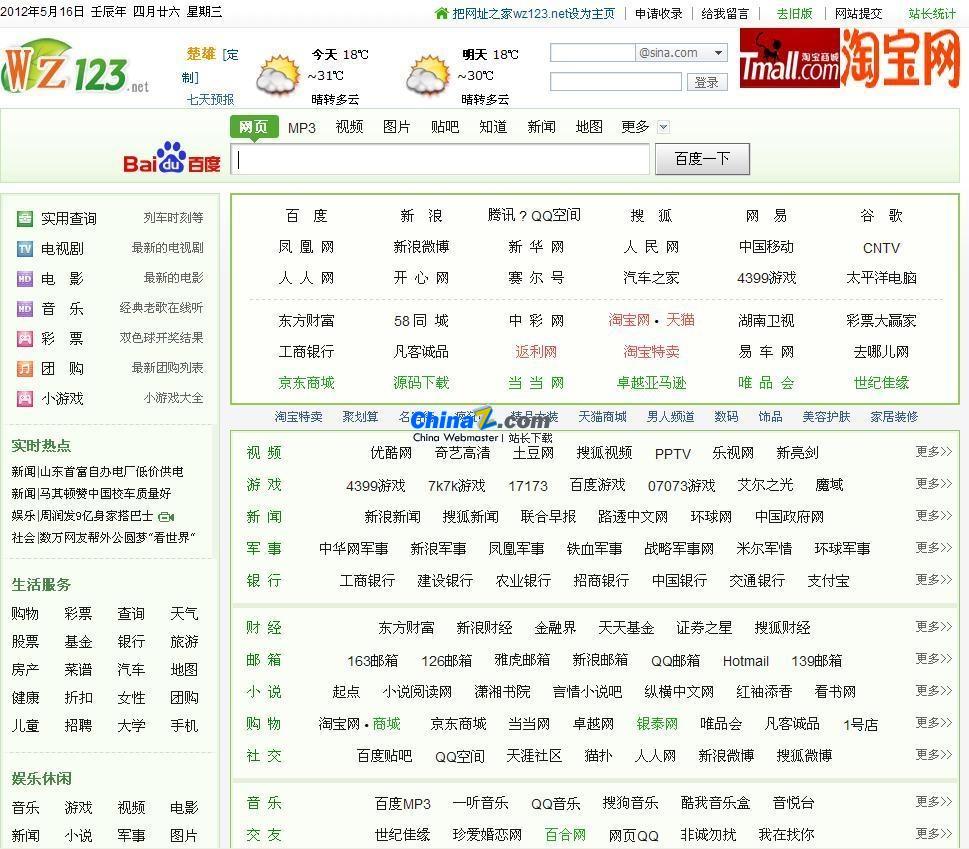The image size is (969, 849).
Task: Open the 163邮箱 link
Action: [x=373, y=661]
